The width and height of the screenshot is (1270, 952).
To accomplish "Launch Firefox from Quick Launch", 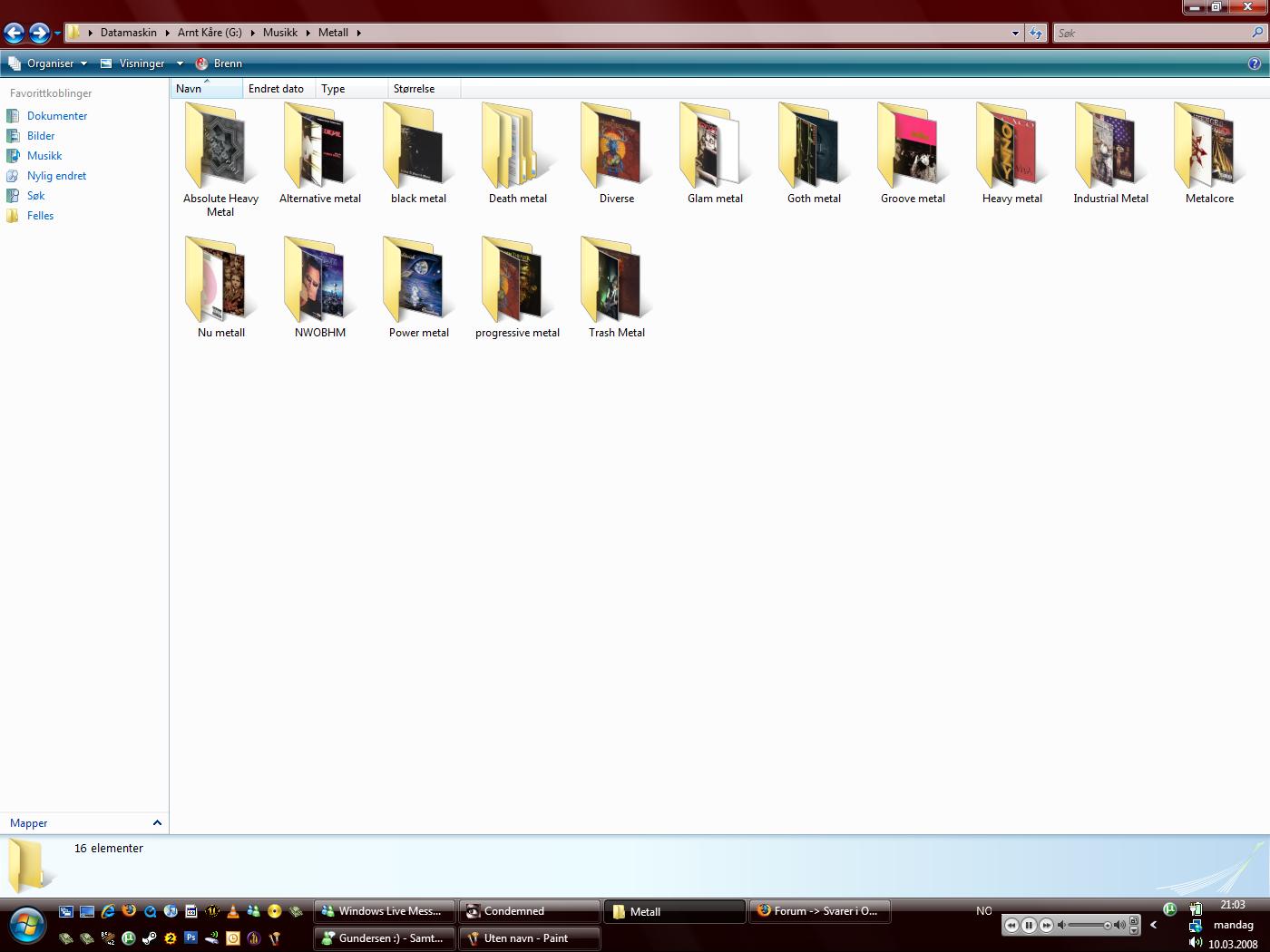I will (x=129, y=911).
